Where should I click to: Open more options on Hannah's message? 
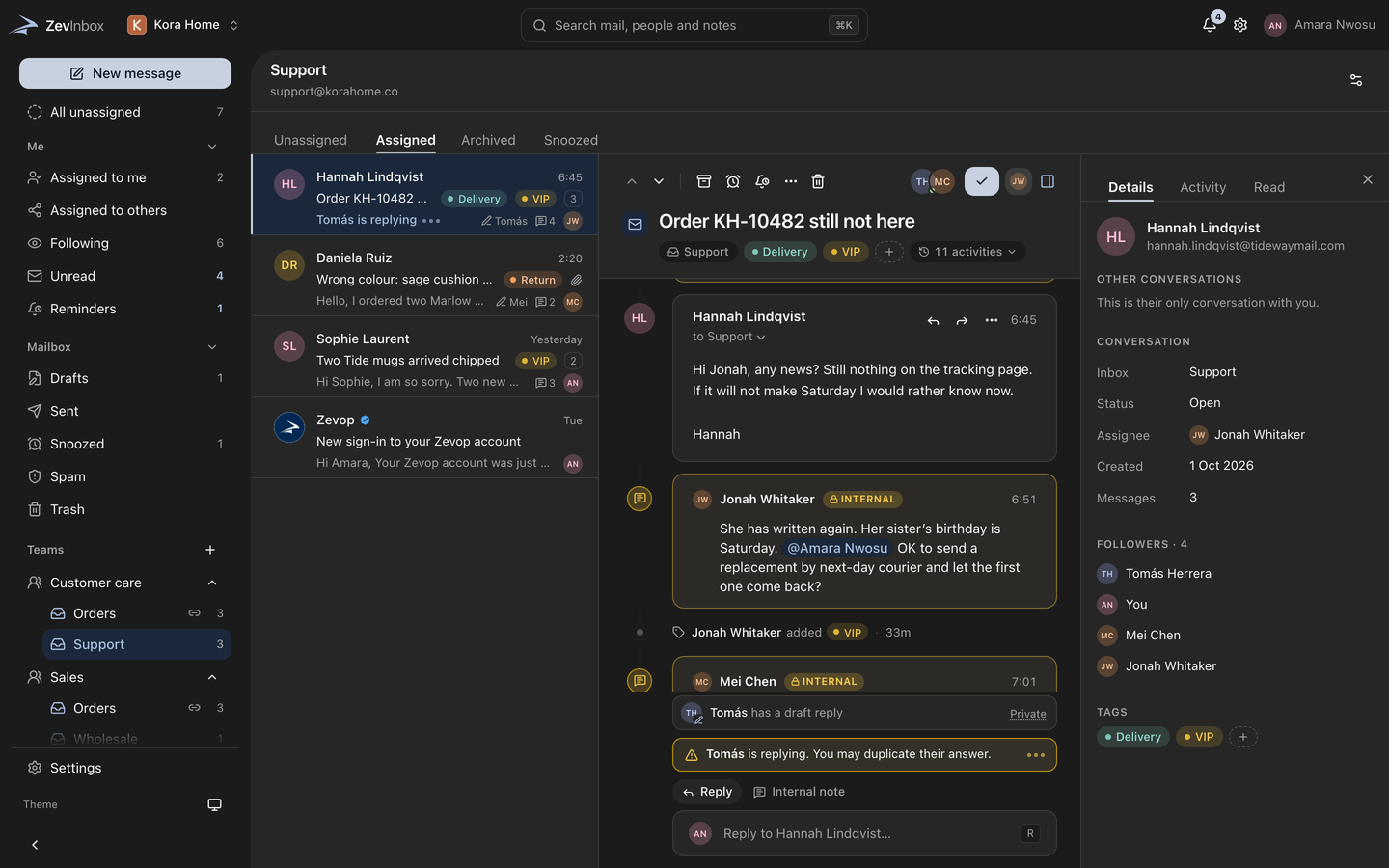991,320
